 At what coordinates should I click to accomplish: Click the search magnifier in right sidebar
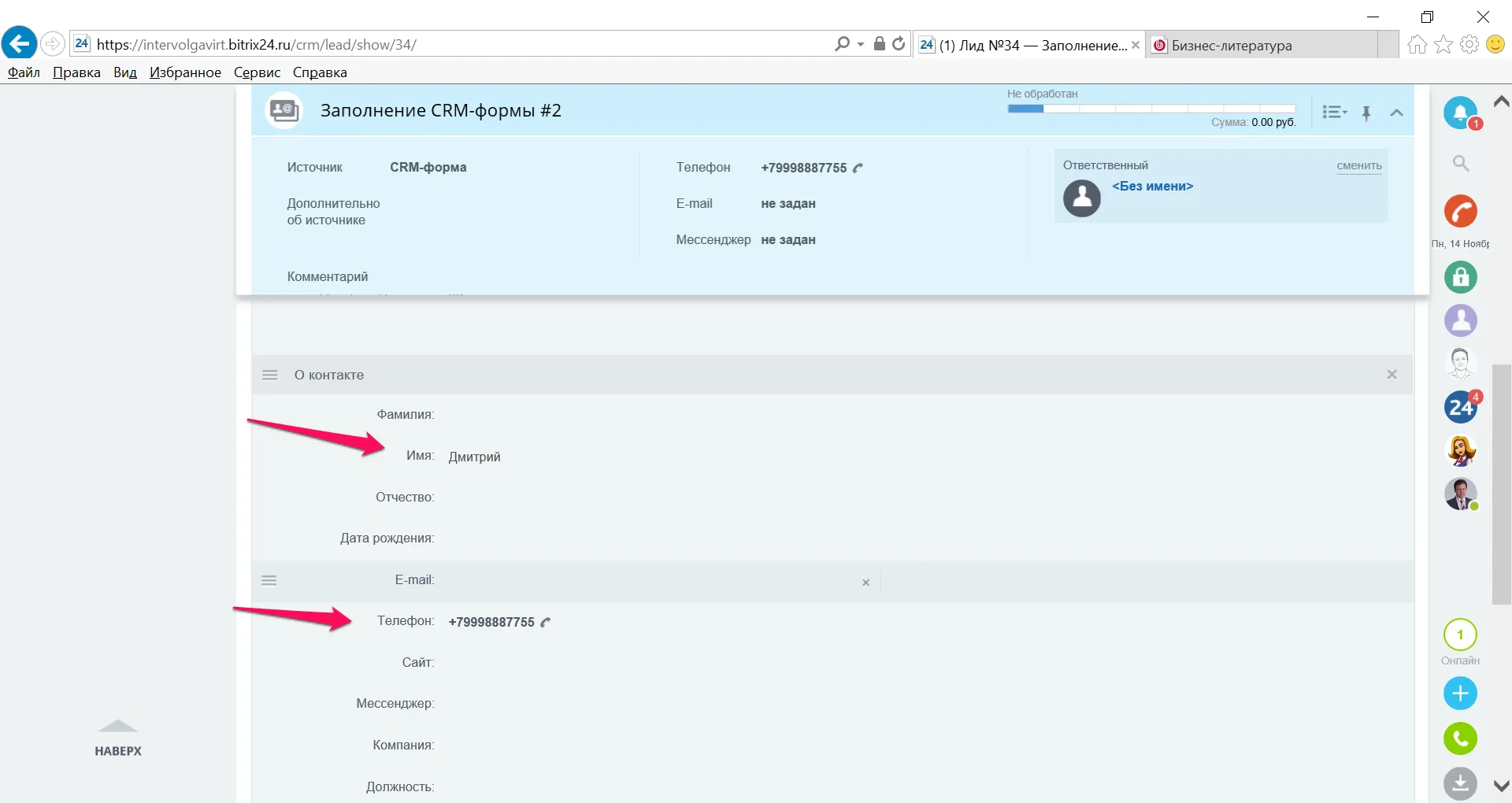click(x=1461, y=164)
